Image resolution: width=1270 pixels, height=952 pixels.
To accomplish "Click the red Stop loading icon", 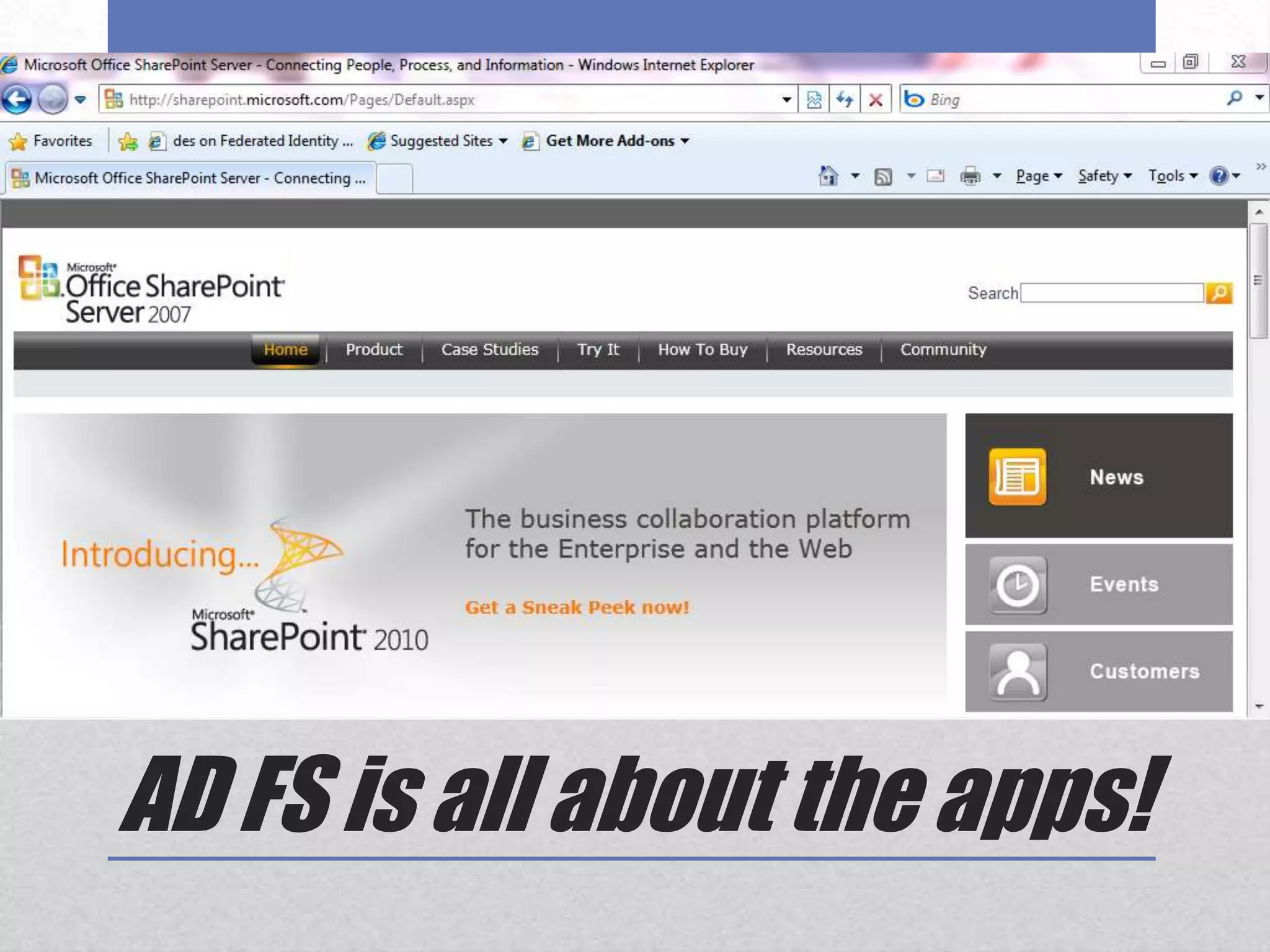I will coord(876,100).
